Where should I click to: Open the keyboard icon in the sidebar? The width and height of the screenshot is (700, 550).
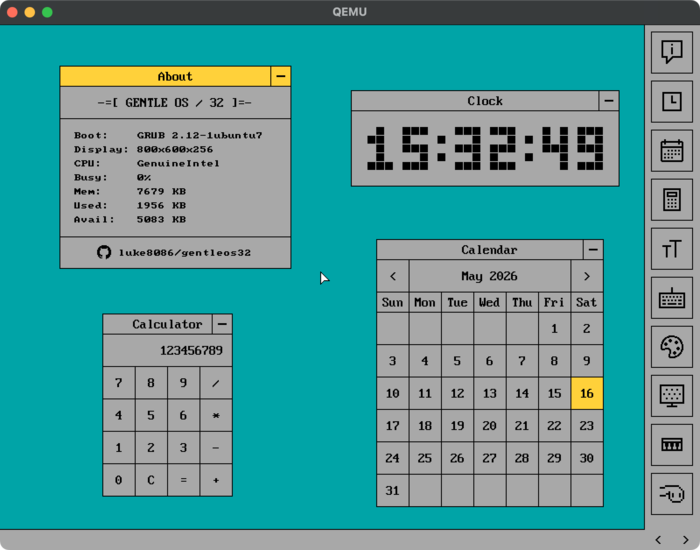[x=671, y=298]
